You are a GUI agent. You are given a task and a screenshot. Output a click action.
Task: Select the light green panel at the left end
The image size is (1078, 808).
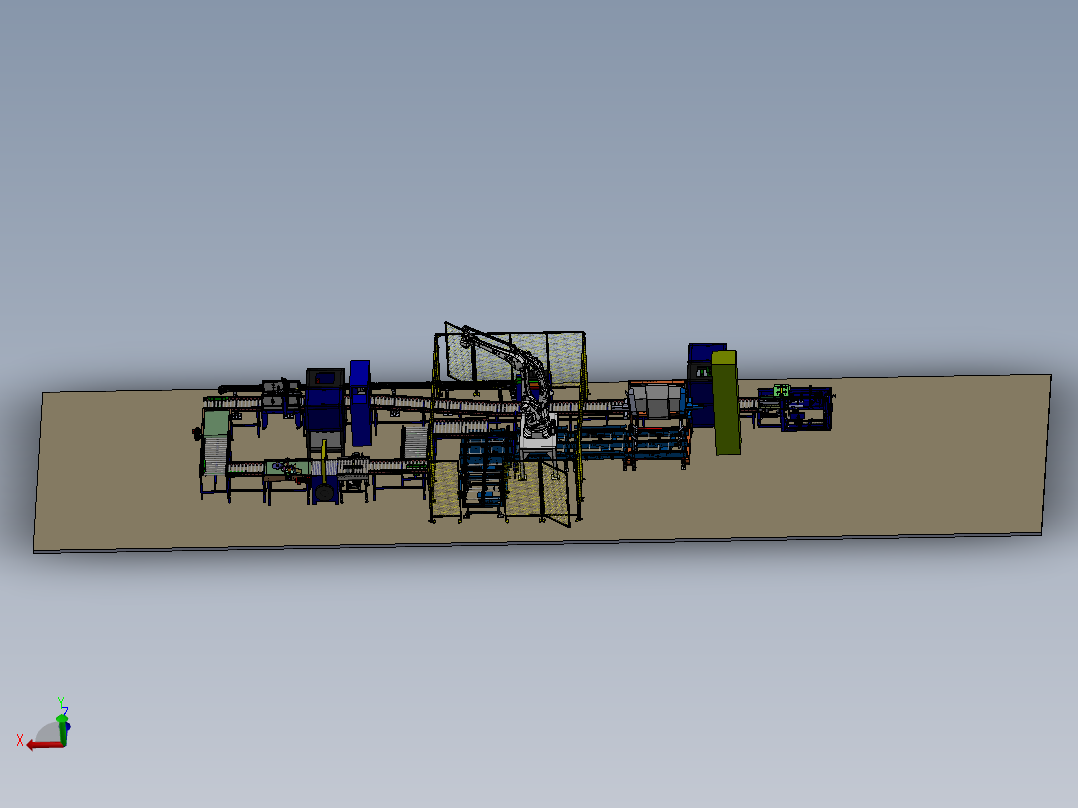pyautogui.click(x=216, y=423)
